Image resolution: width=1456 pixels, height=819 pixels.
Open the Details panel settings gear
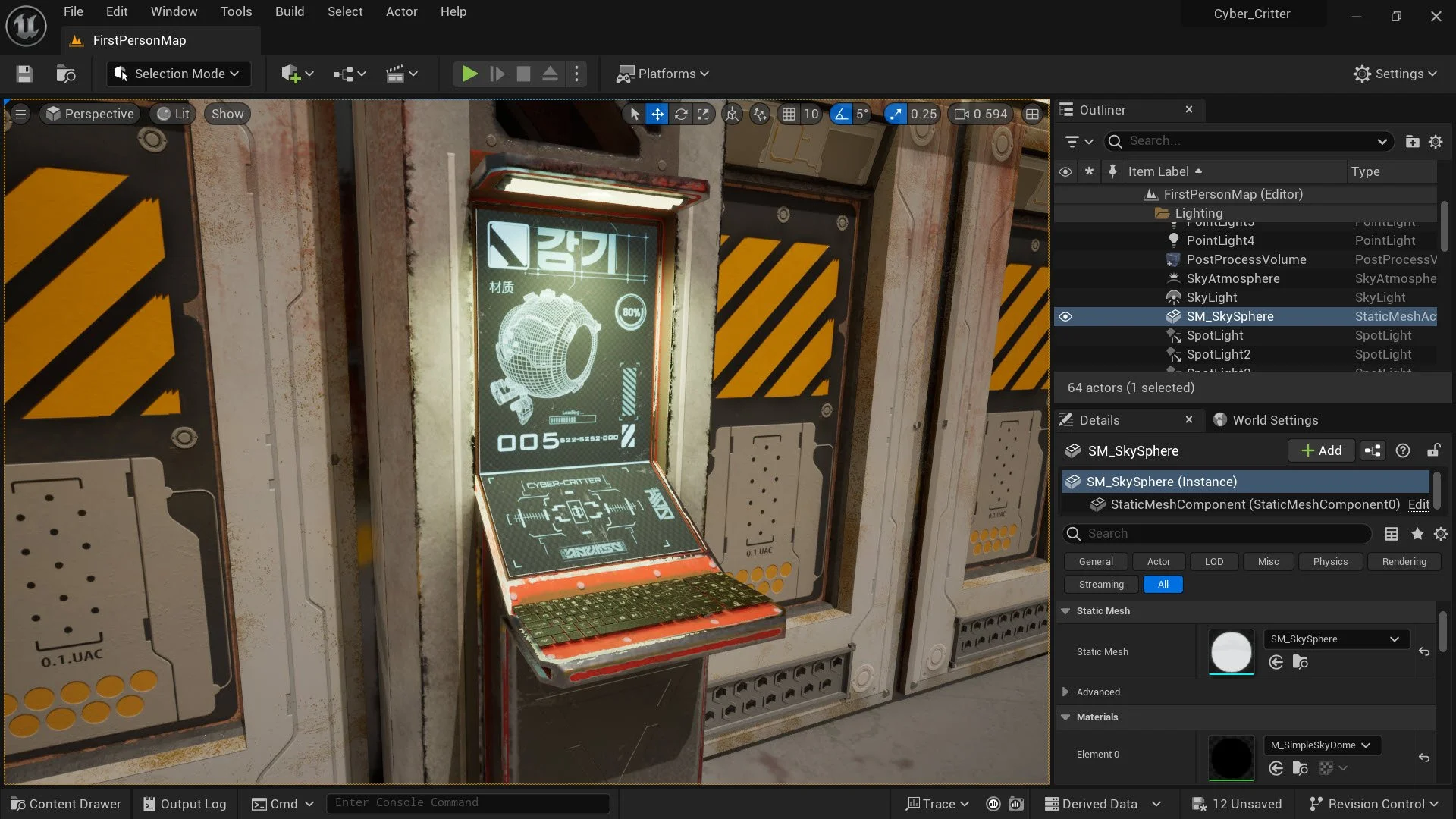click(1441, 534)
